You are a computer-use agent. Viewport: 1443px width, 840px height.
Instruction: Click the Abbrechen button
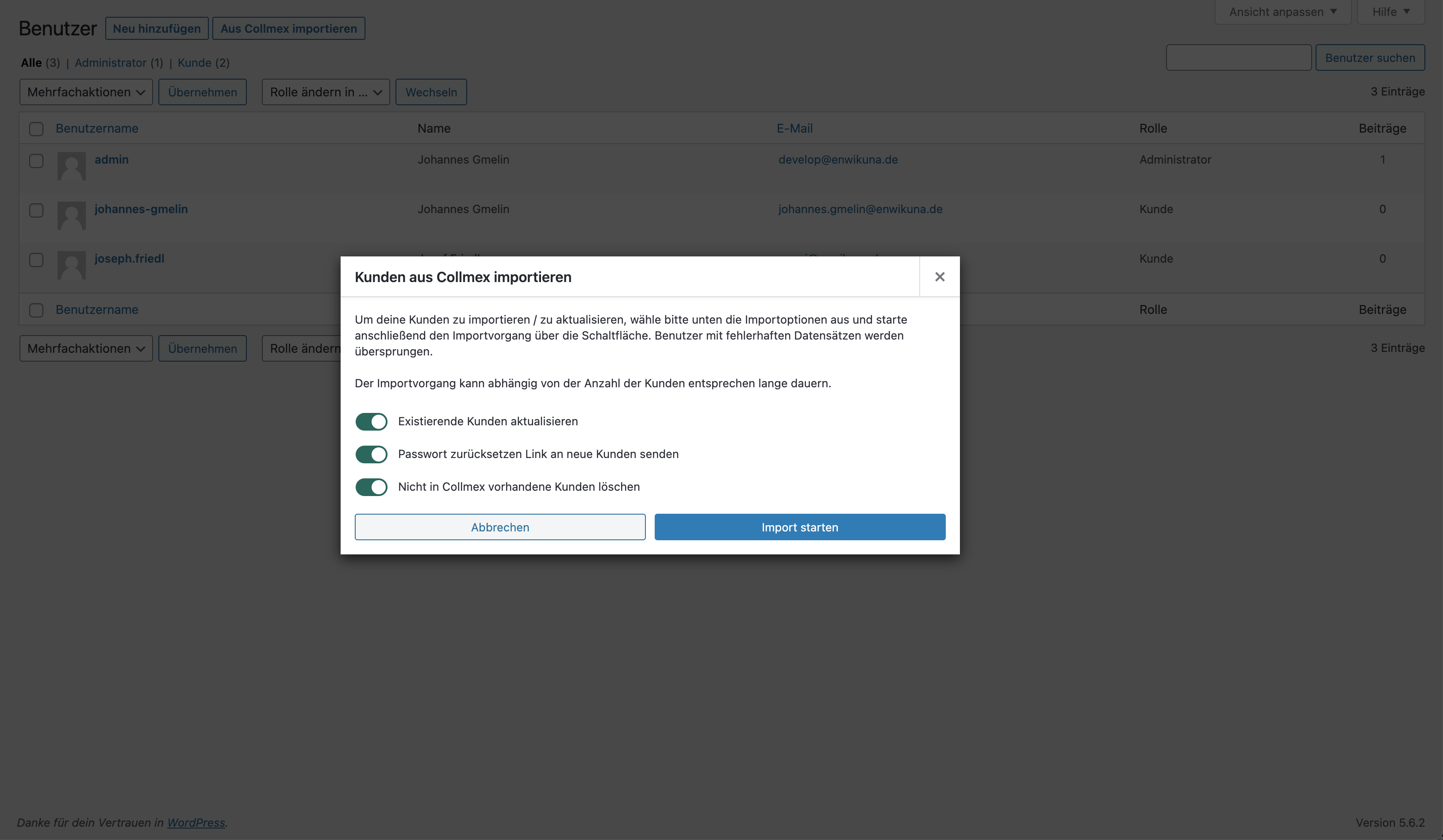500,527
